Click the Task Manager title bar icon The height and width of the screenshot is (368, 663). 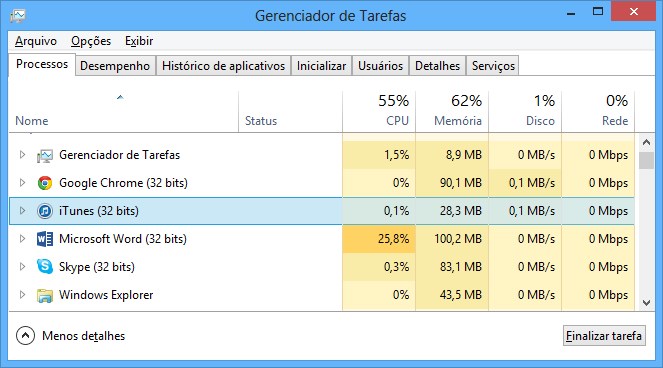coord(18,16)
